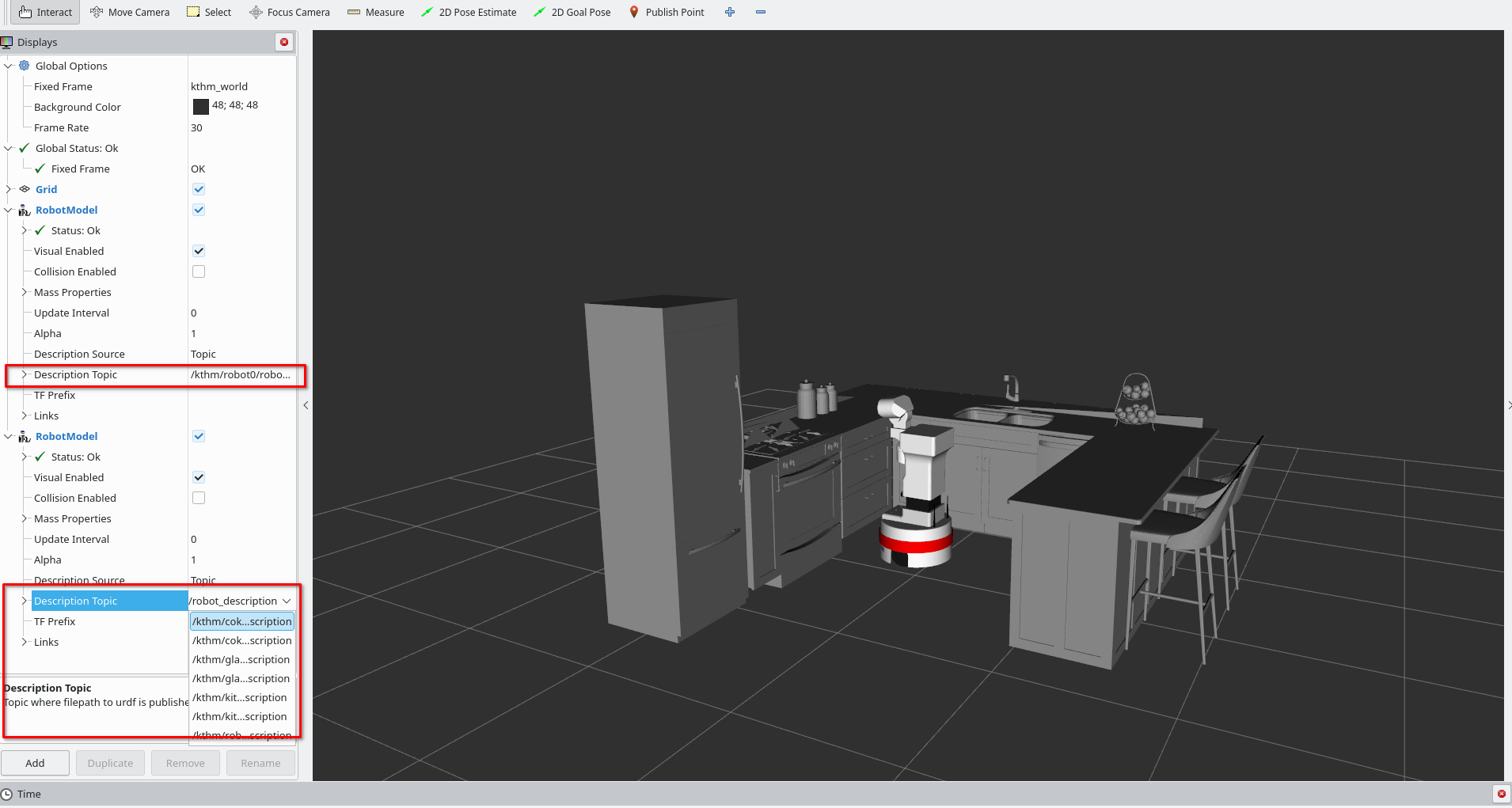Click the Add display button
This screenshot has width=1512, height=808.
pos(35,763)
